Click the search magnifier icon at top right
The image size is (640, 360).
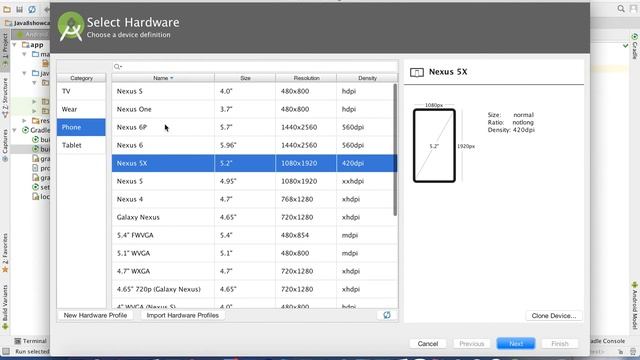pyautogui.click(x=621, y=9)
